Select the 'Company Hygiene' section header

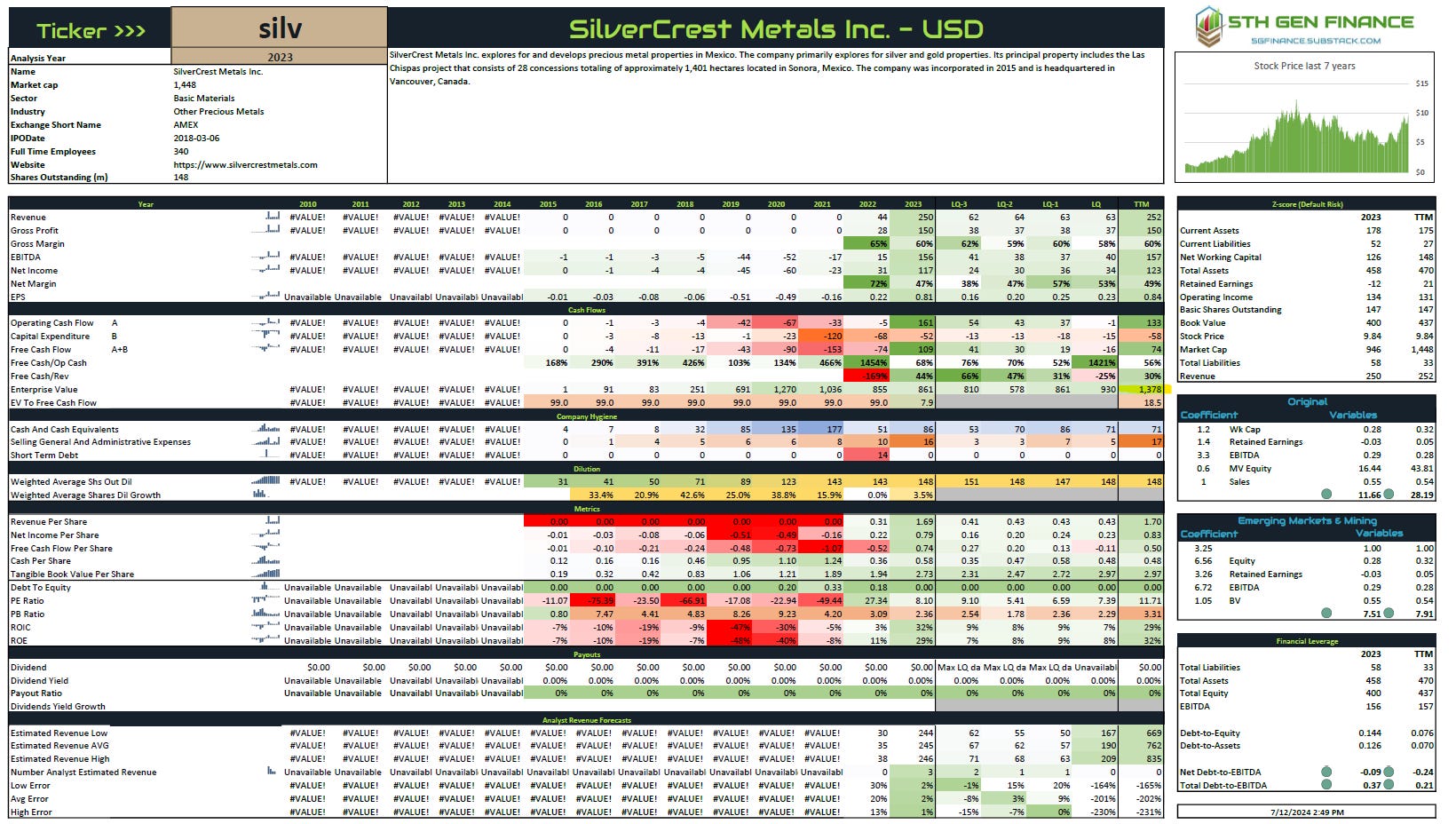click(x=586, y=416)
